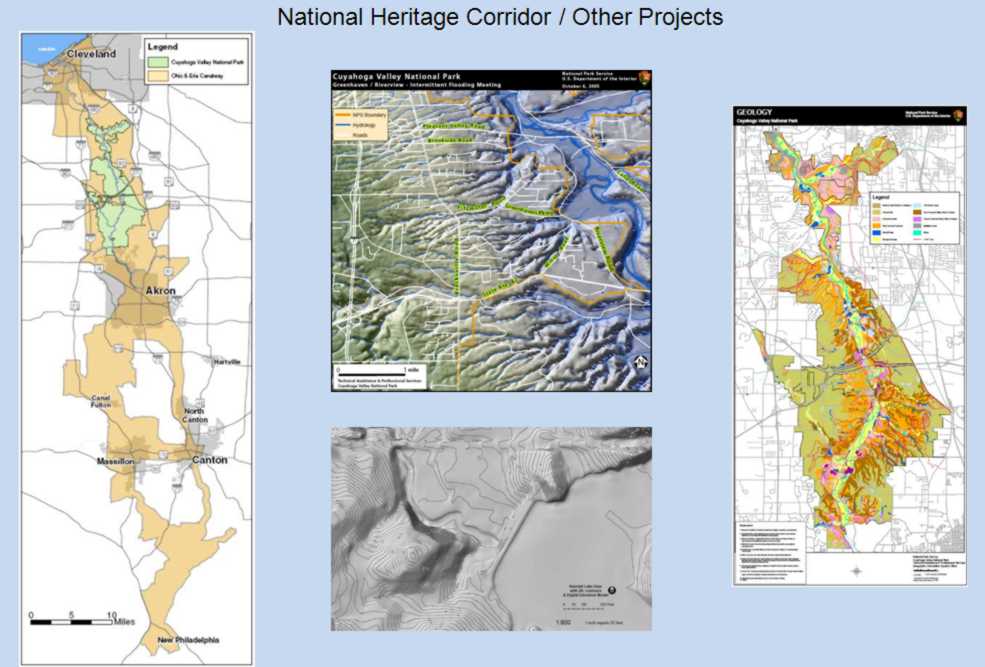This screenshot has height=667, width=985.
Task: Click the "North Canton" town label
Action: pyautogui.click(x=194, y=415)
